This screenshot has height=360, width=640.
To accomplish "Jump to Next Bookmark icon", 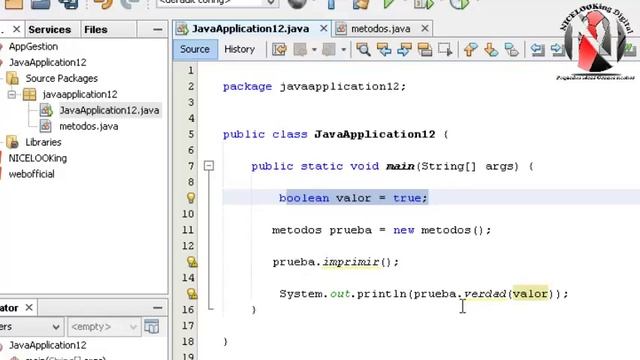I will (x=491, y=50).
